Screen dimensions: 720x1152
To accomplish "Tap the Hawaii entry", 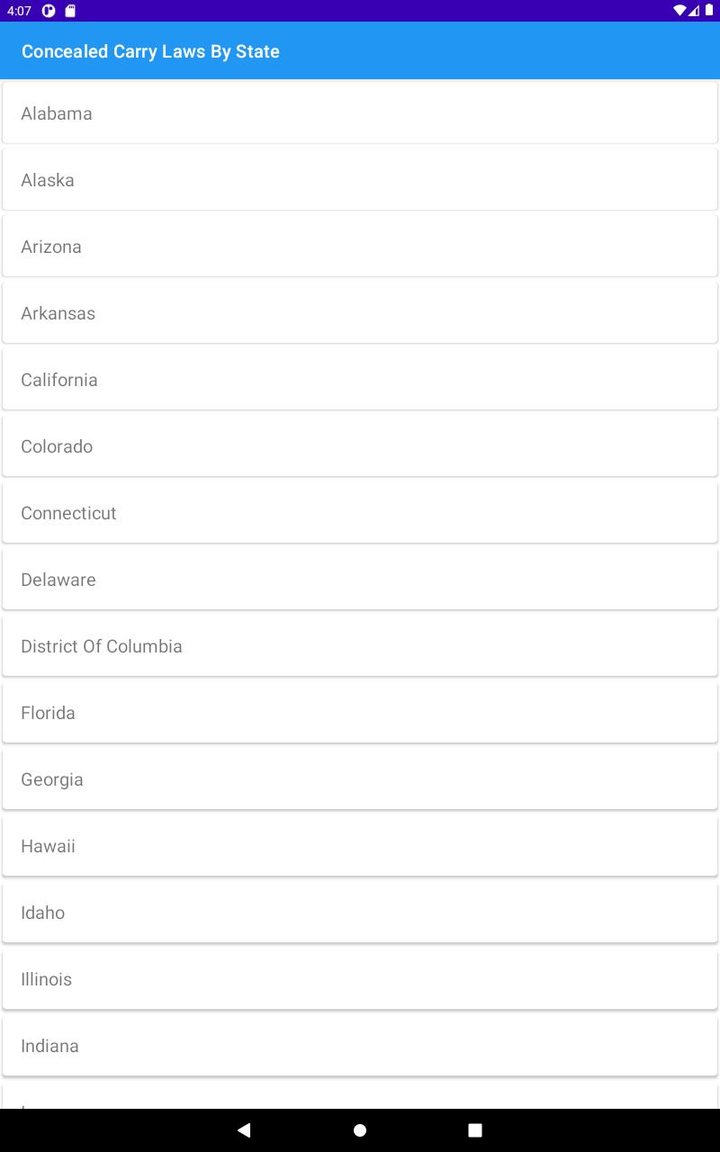I will click(360, 846).
